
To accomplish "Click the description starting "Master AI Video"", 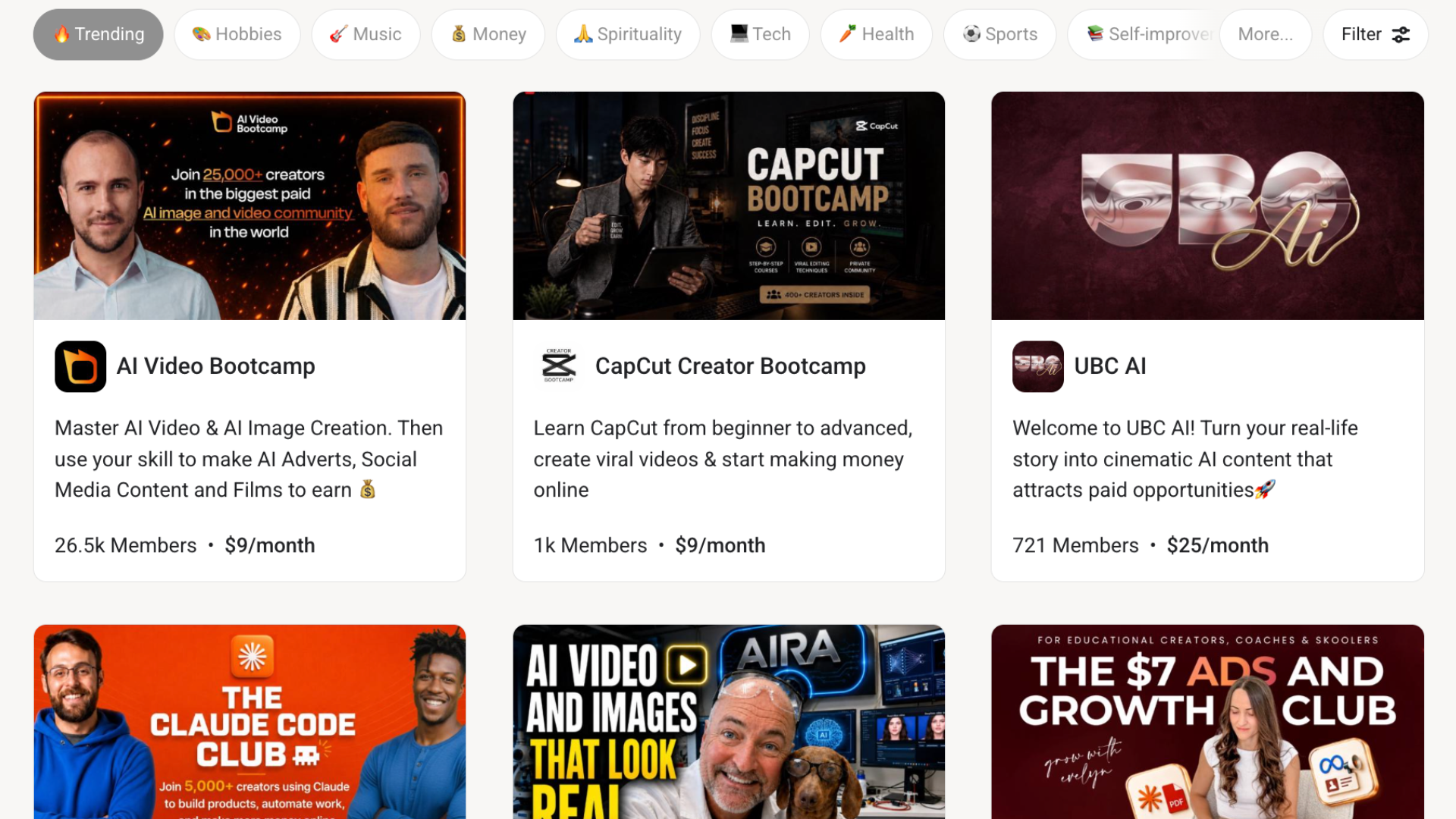I will click(x=249, y=459).
